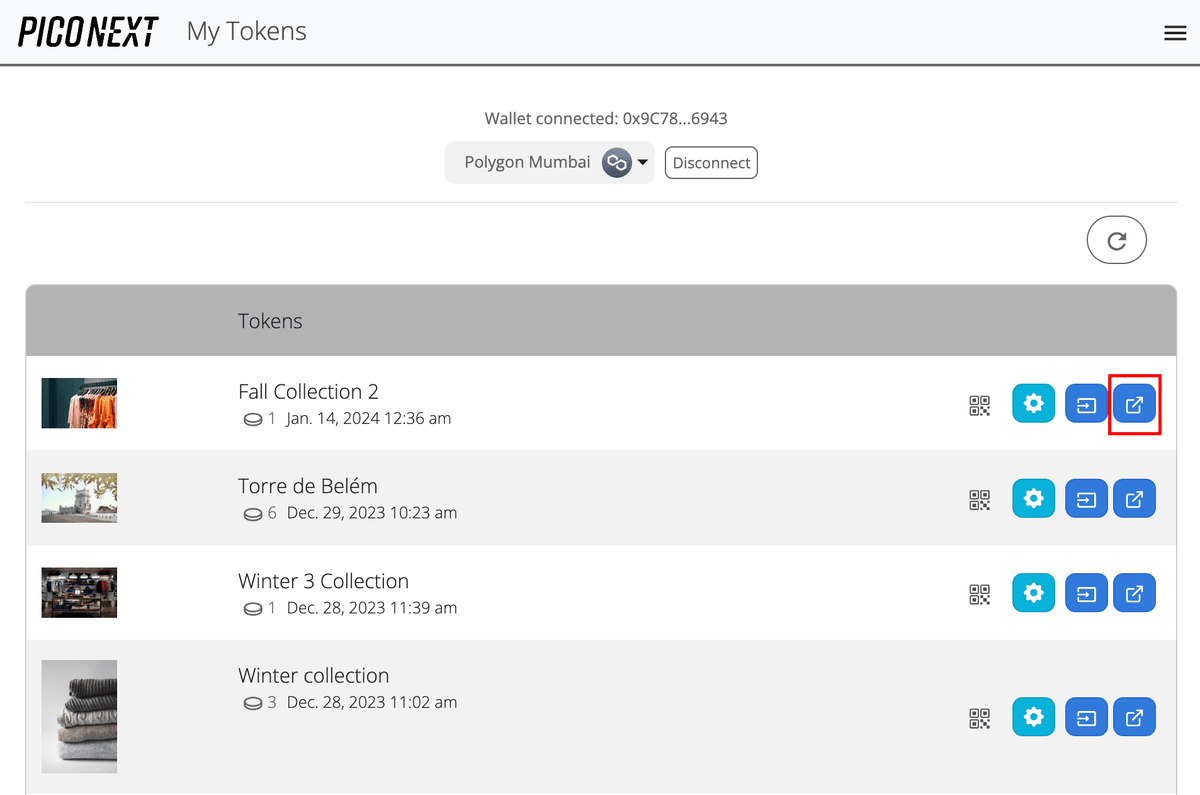Open the hamburger menu at top right
This screenshot has height=795, width=1200.
coord(1175,32)
